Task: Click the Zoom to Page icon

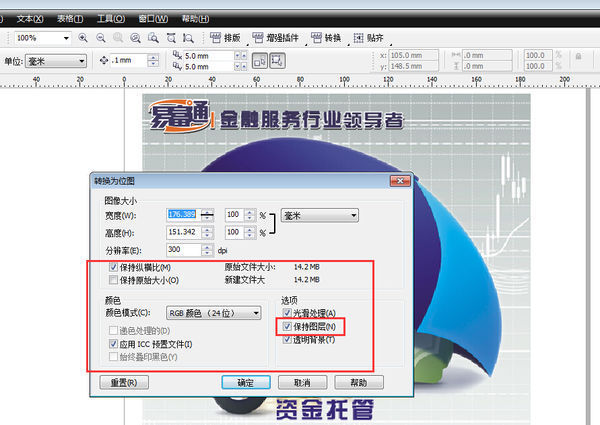Action: point(153,37)
